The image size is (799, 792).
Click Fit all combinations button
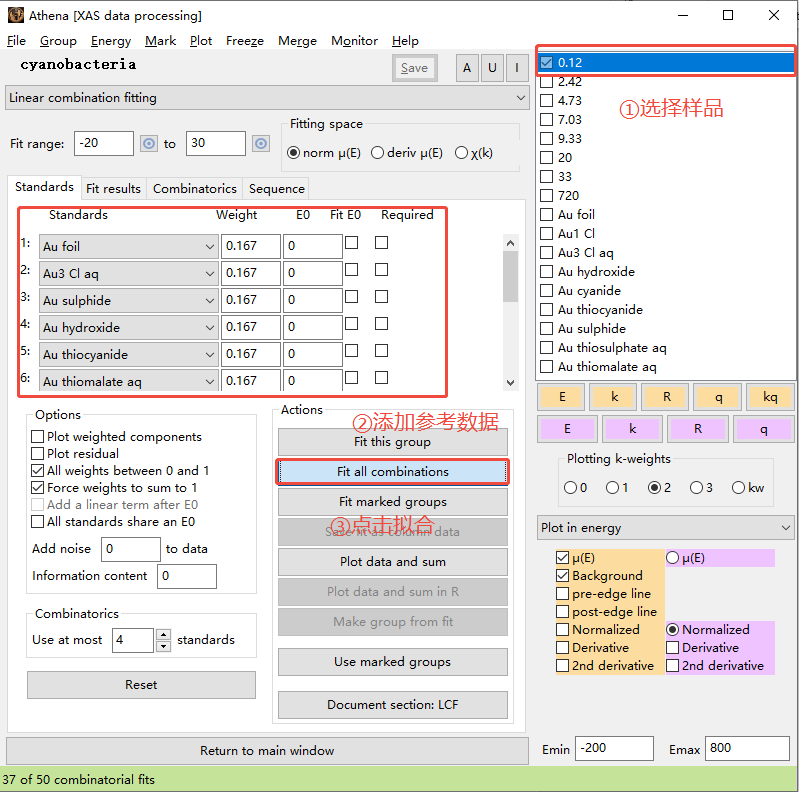pyautogui.click(x=392, y=472)
